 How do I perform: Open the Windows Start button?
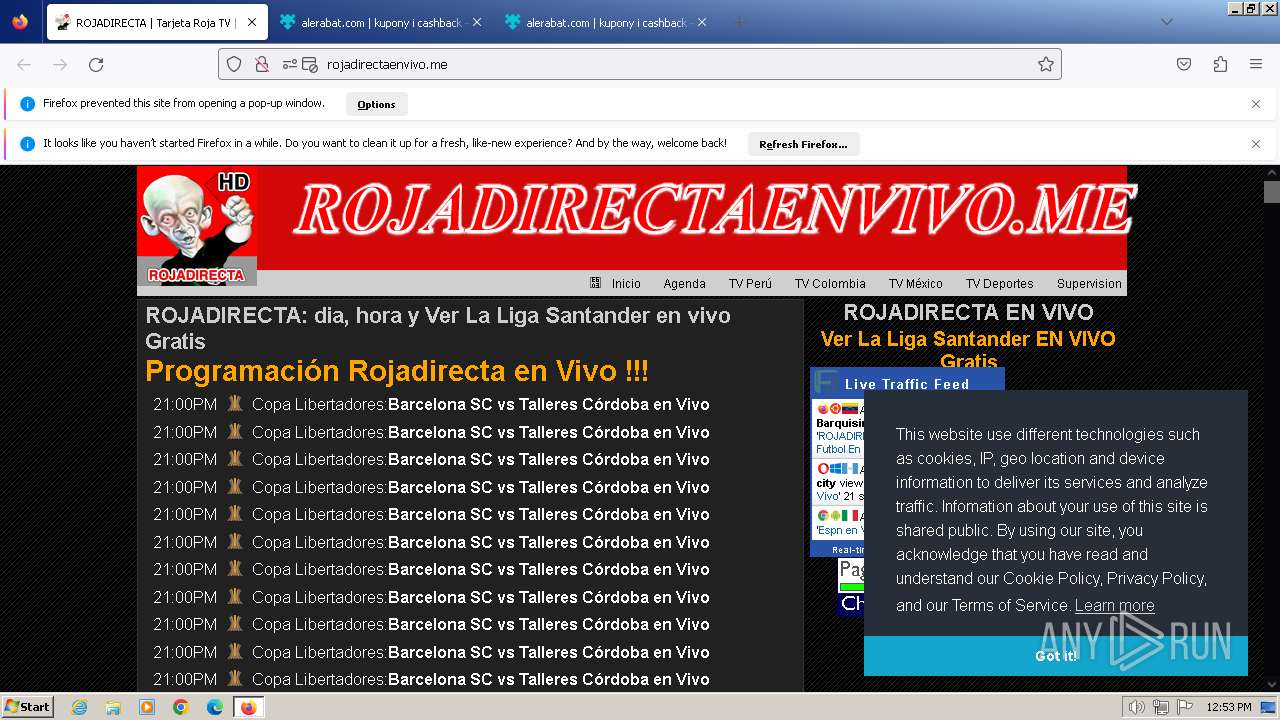(x=28, y=707)
